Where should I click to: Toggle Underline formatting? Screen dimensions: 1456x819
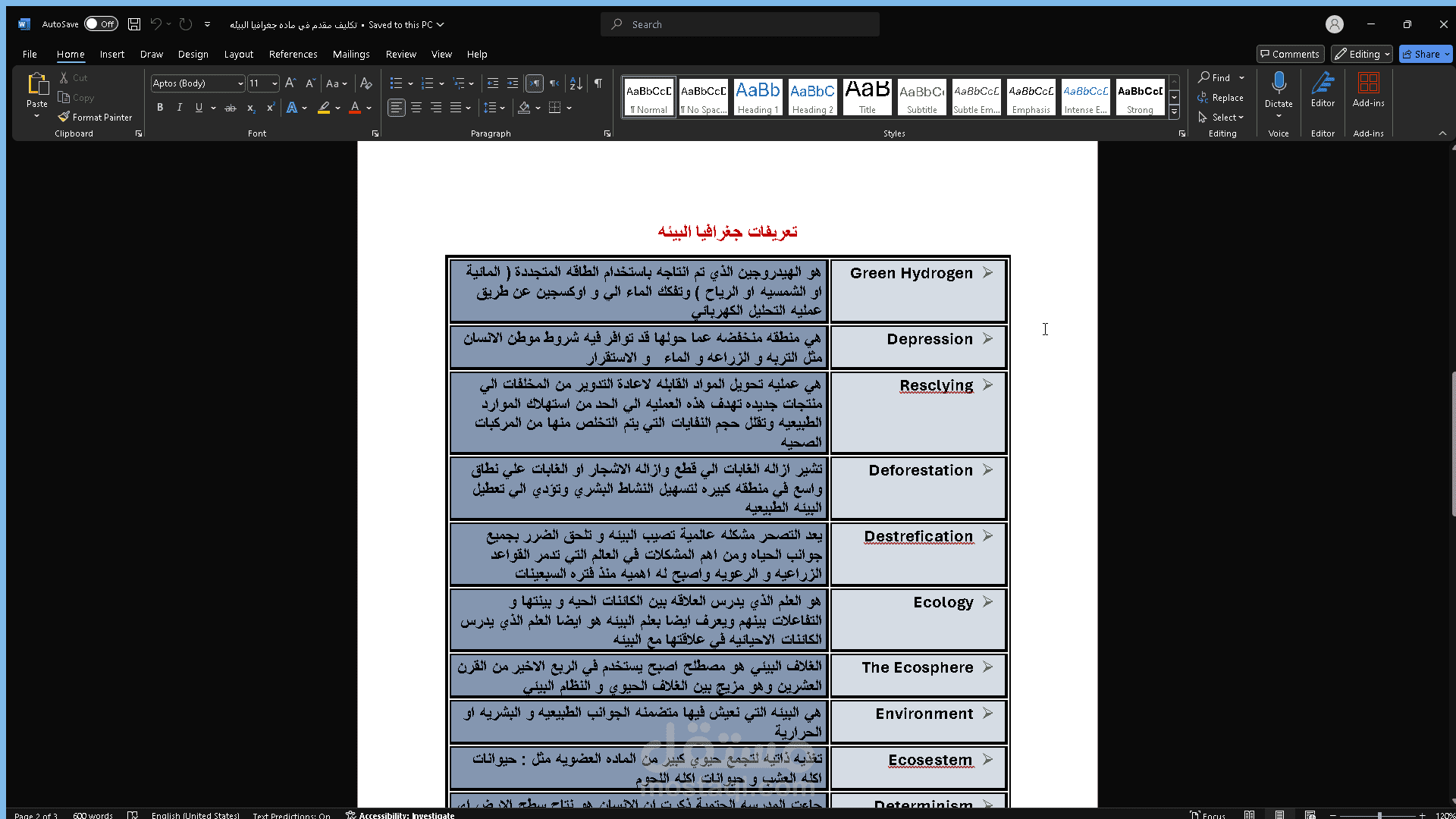click(x=199, y=108)
